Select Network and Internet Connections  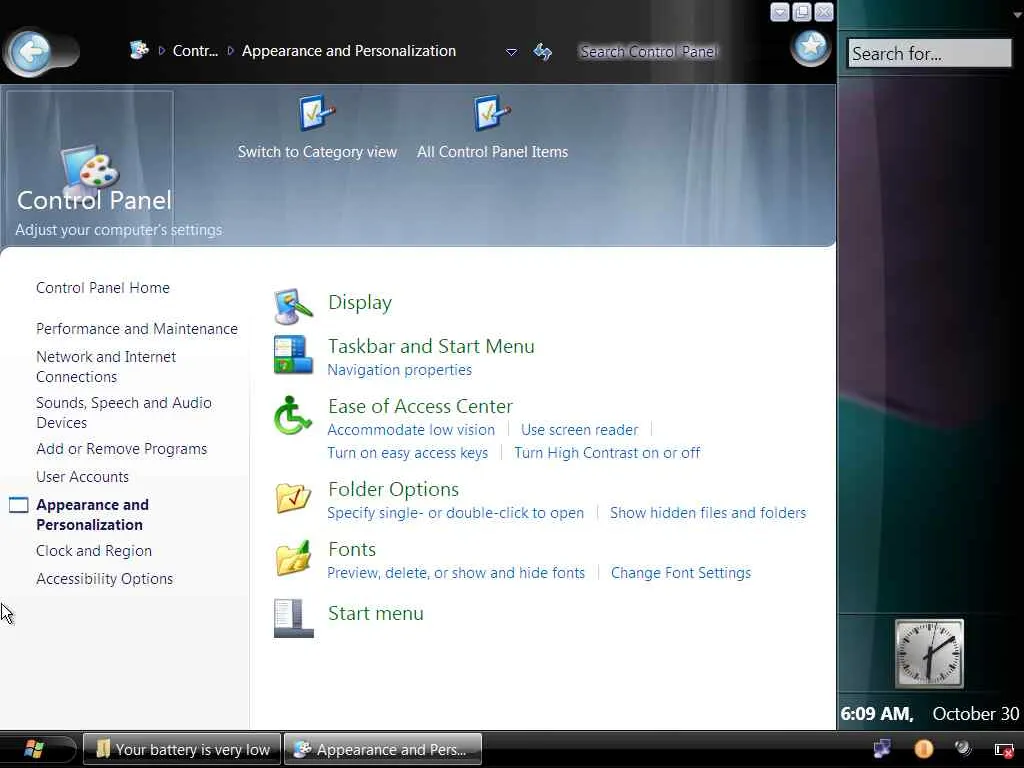coord(106,366)
